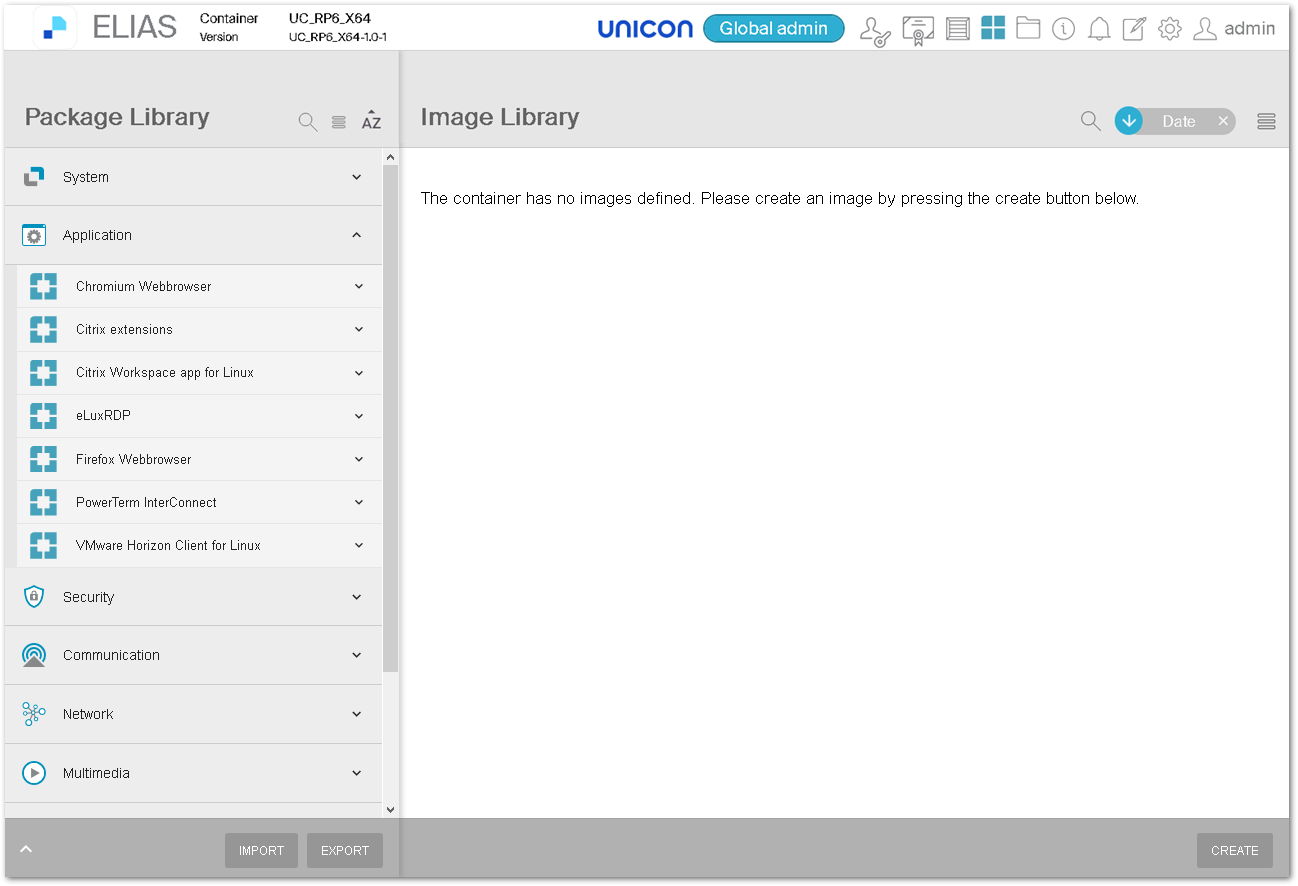Viewport: 1298px width, 886px height.
Task: Click the package list scrollbar thumb
Action: click(x=390, y=418)
